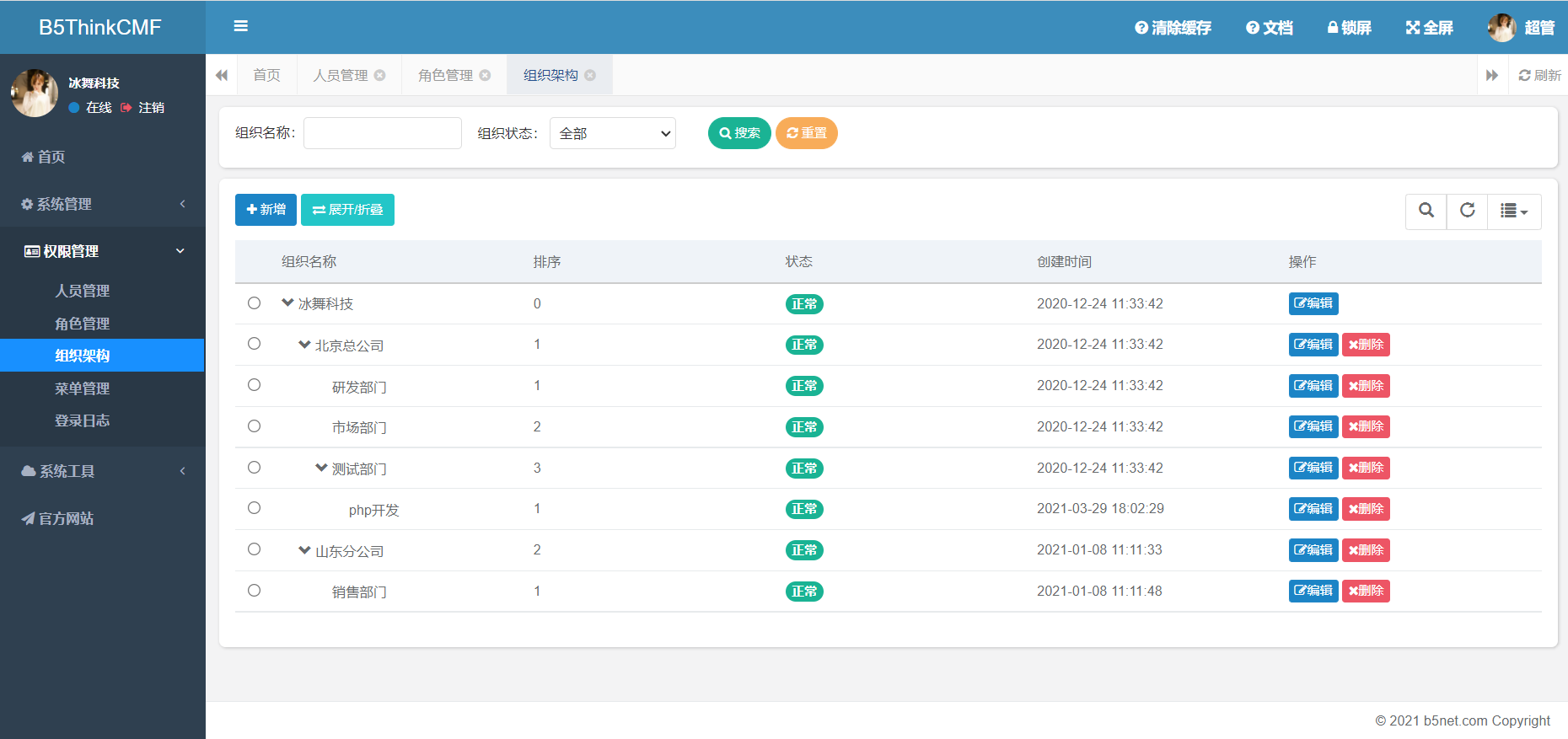1568x739 pixels.
Task: Click the table search magnifier icon
Action: pos(1426,211)
